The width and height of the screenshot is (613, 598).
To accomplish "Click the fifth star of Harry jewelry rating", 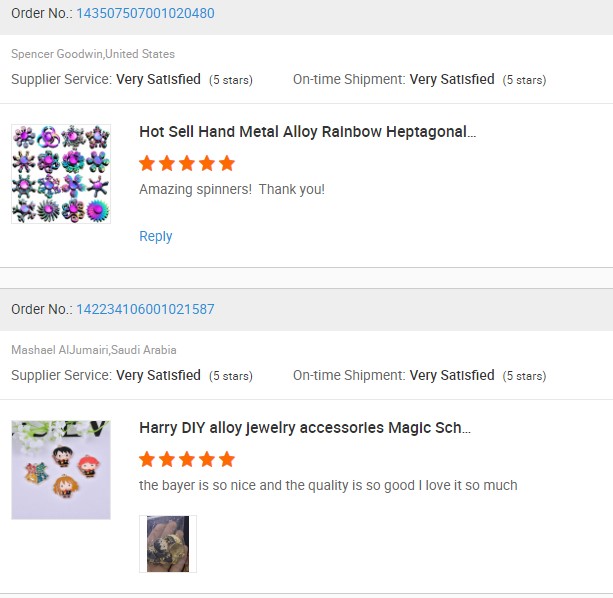I will click(227, 459).
